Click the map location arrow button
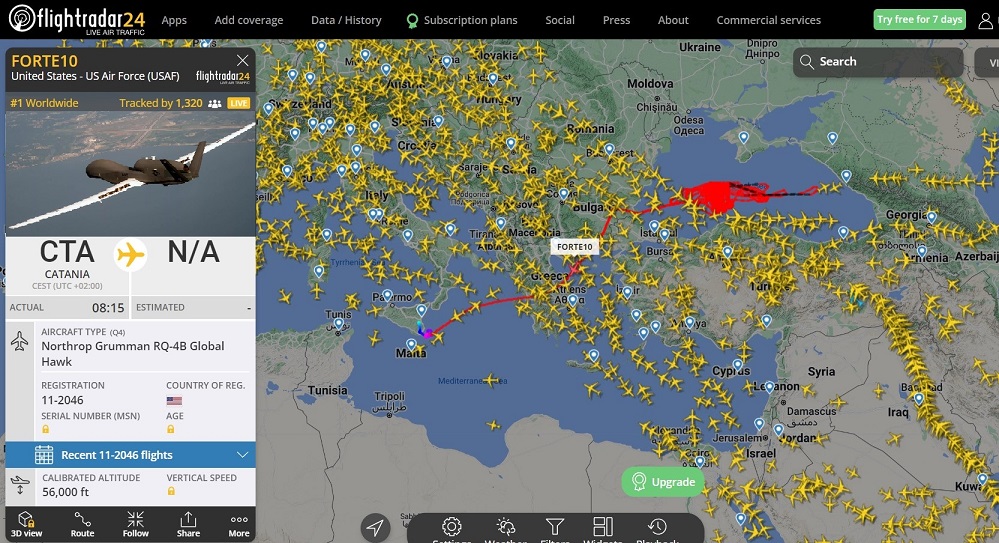The width and height of the screenshot is (999, 543). coord(375,528)
